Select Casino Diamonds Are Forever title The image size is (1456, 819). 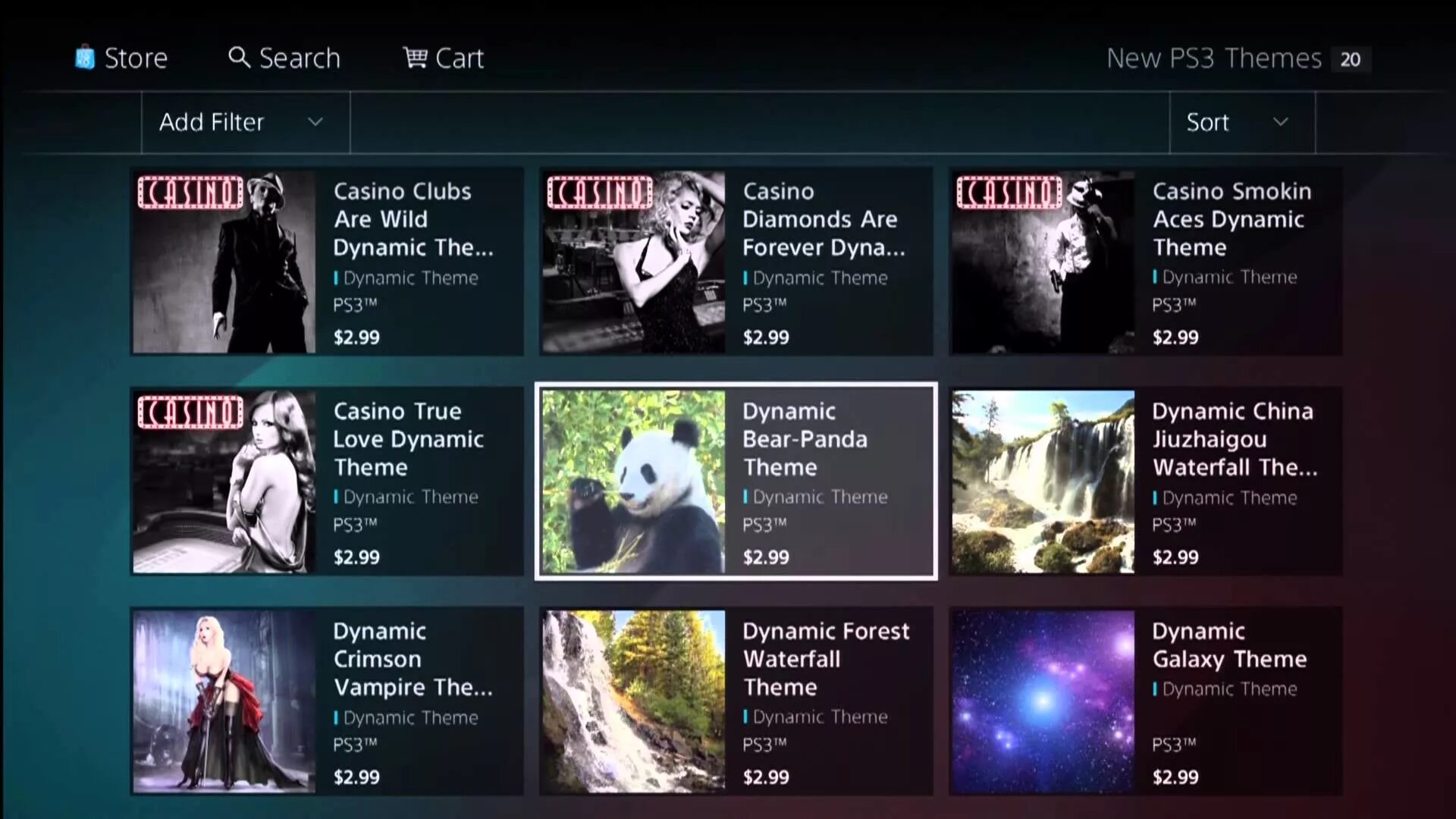click(824, 219)
